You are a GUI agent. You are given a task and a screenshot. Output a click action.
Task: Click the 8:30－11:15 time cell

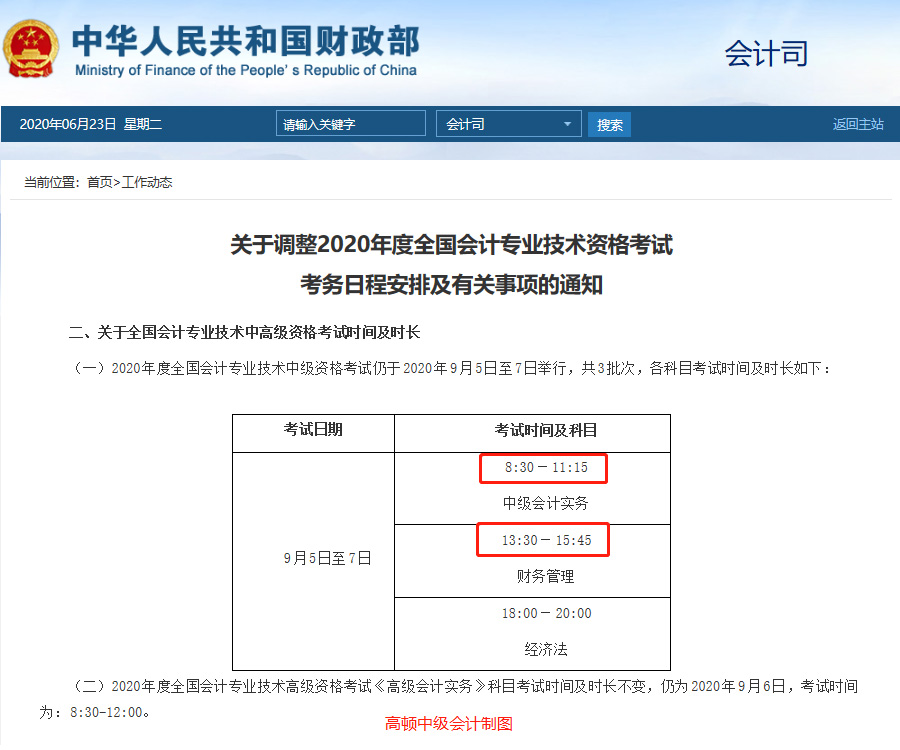[546, 468]
